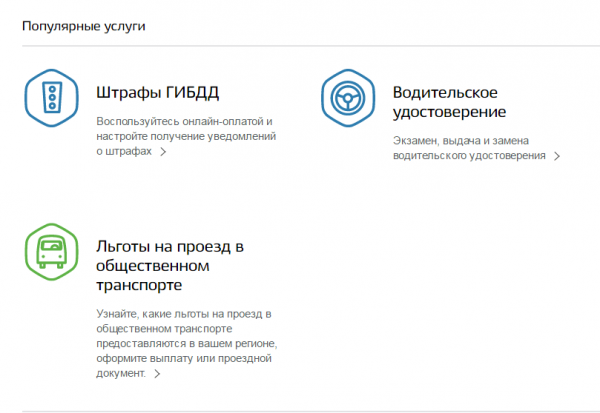Open Льготы на проезд в общественном транспорте heading

[x=170, y=266]
